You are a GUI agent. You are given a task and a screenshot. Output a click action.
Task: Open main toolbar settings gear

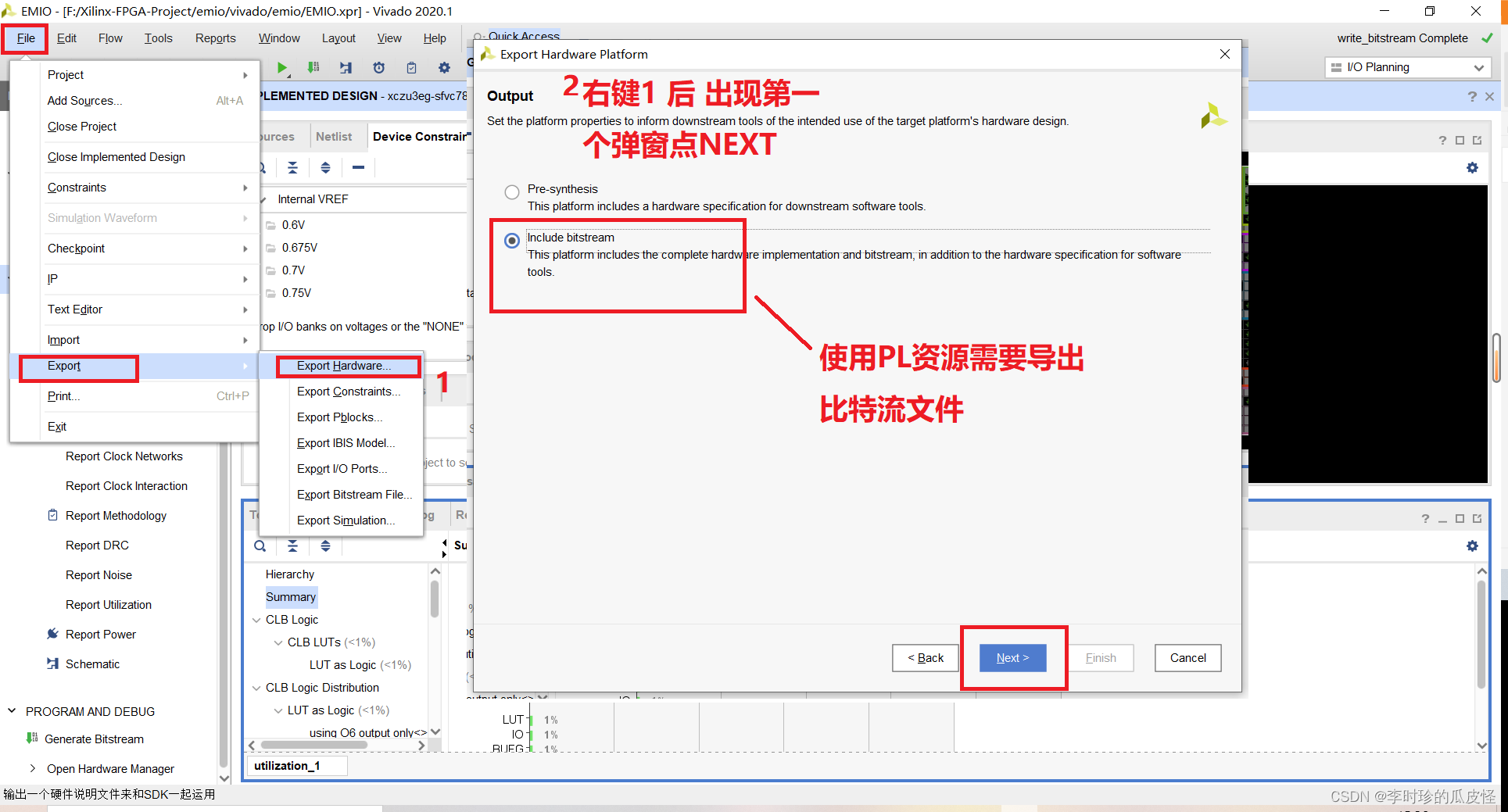point(444,68)
